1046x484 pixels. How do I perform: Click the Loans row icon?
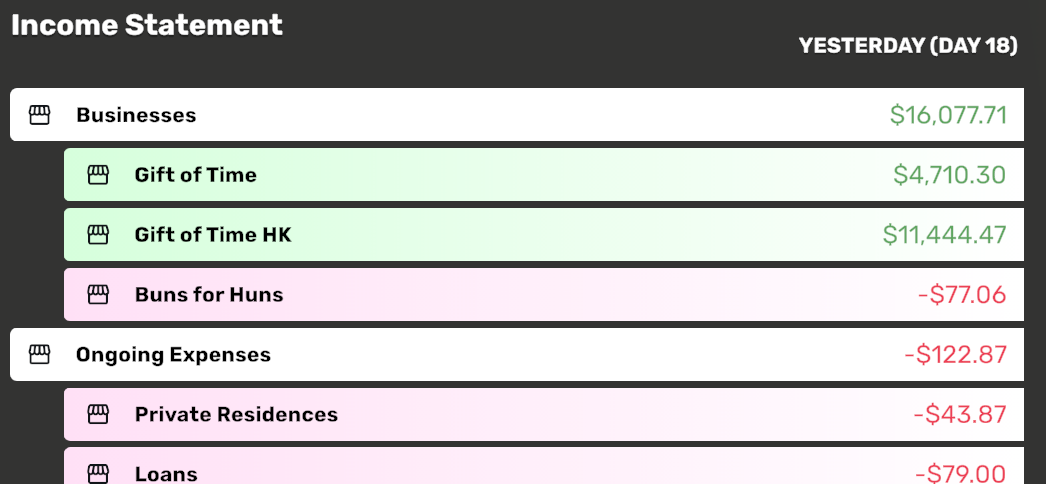(x=98, y=473)
